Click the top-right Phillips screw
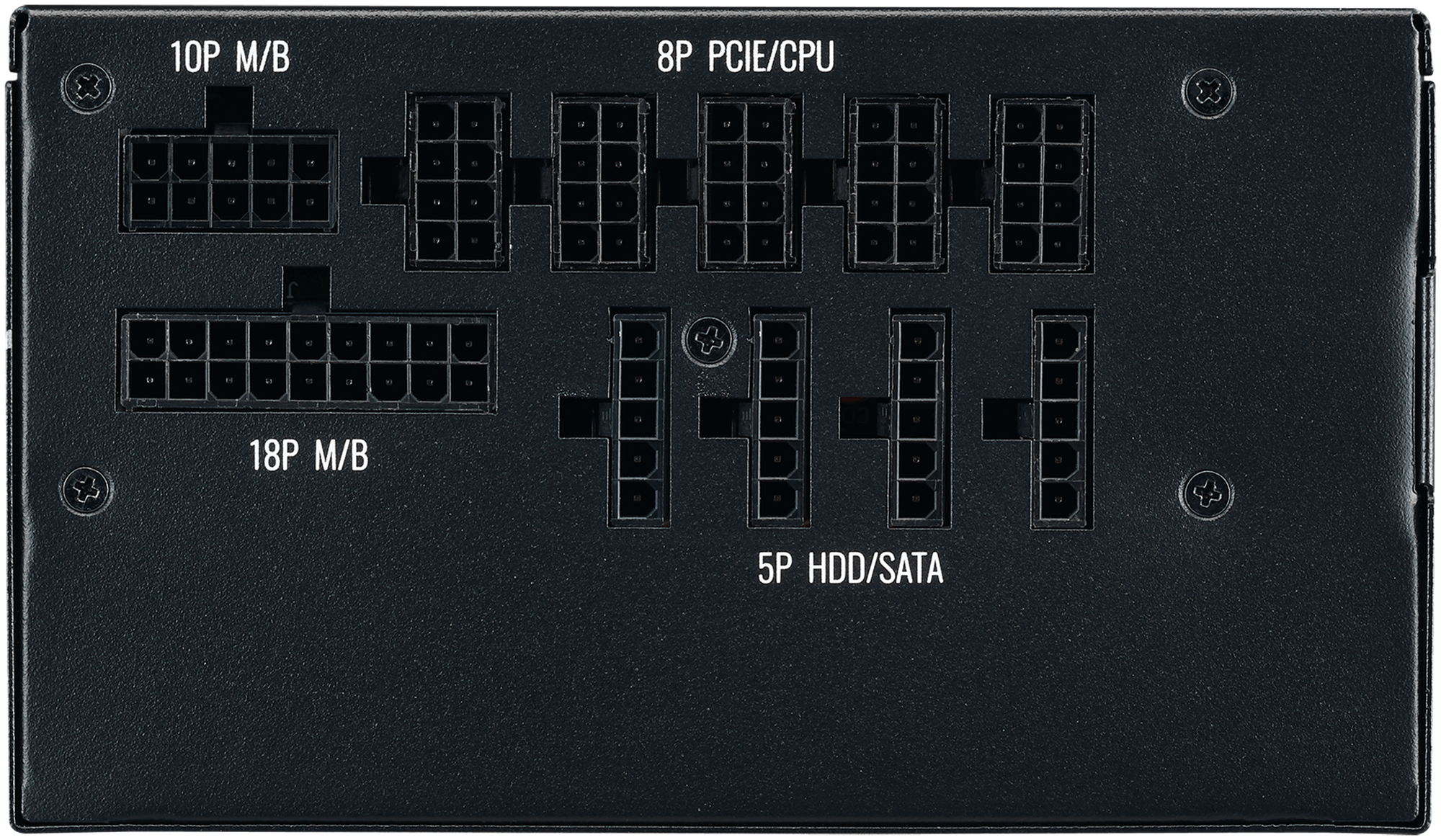The height and width of the screenshot is (840, 1441). 1208,93
